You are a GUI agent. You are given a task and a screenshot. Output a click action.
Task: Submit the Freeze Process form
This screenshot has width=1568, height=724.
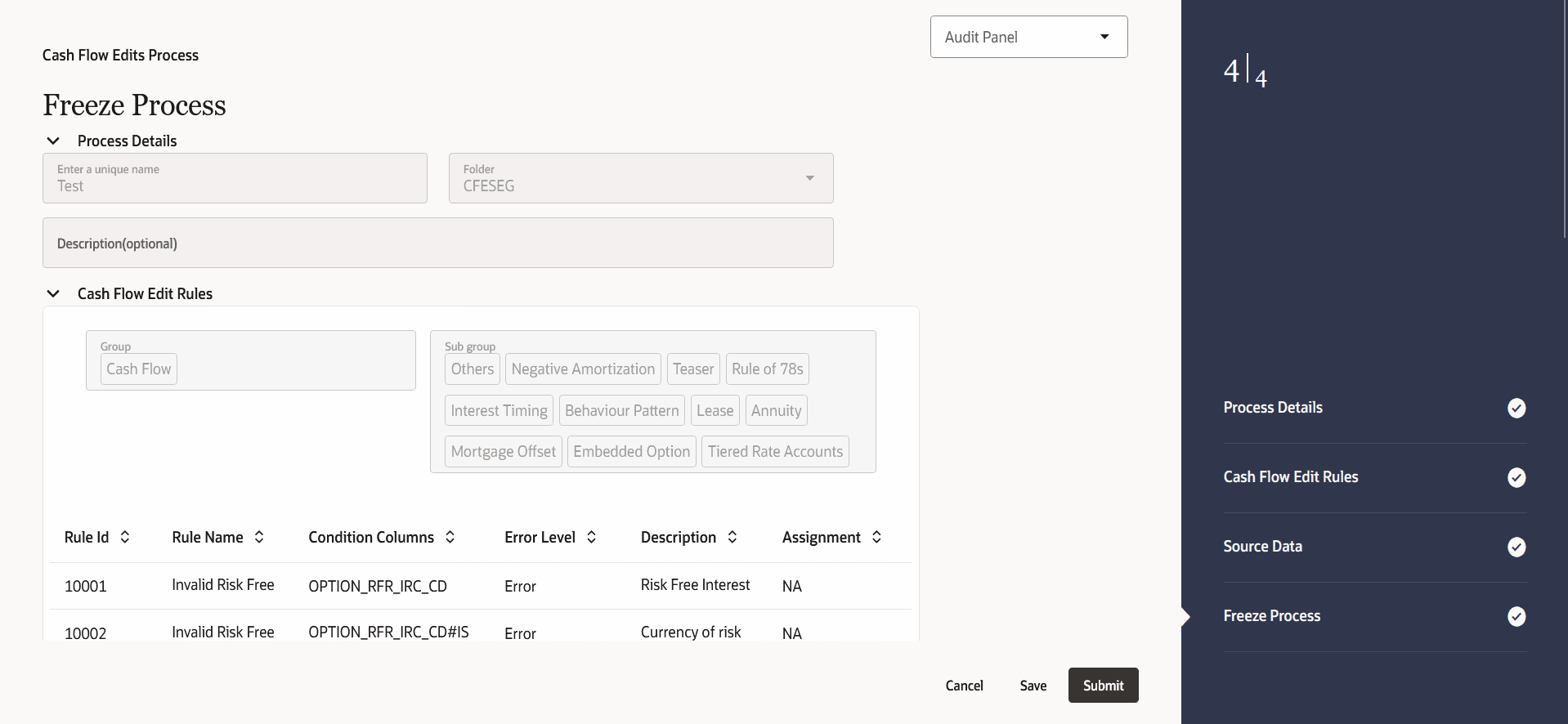(1104, 686)
